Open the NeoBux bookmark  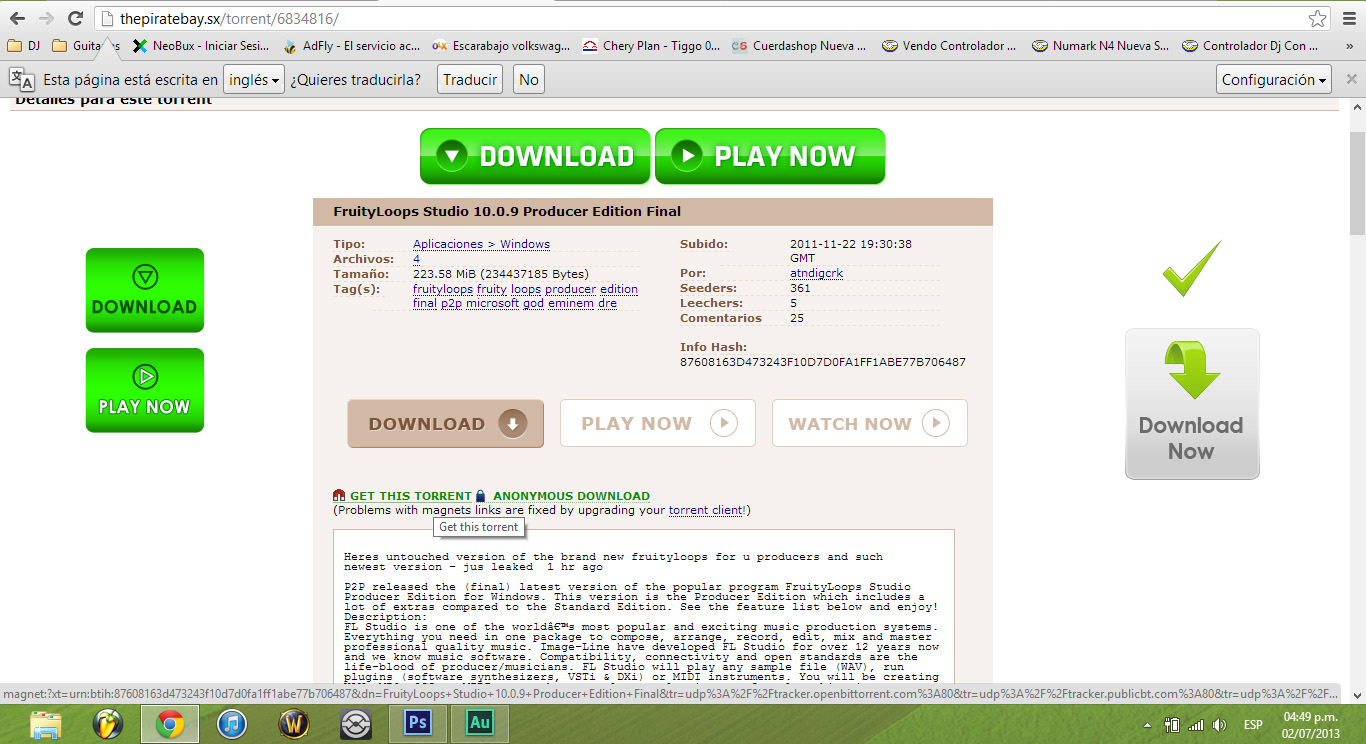(x=202, y=46)
